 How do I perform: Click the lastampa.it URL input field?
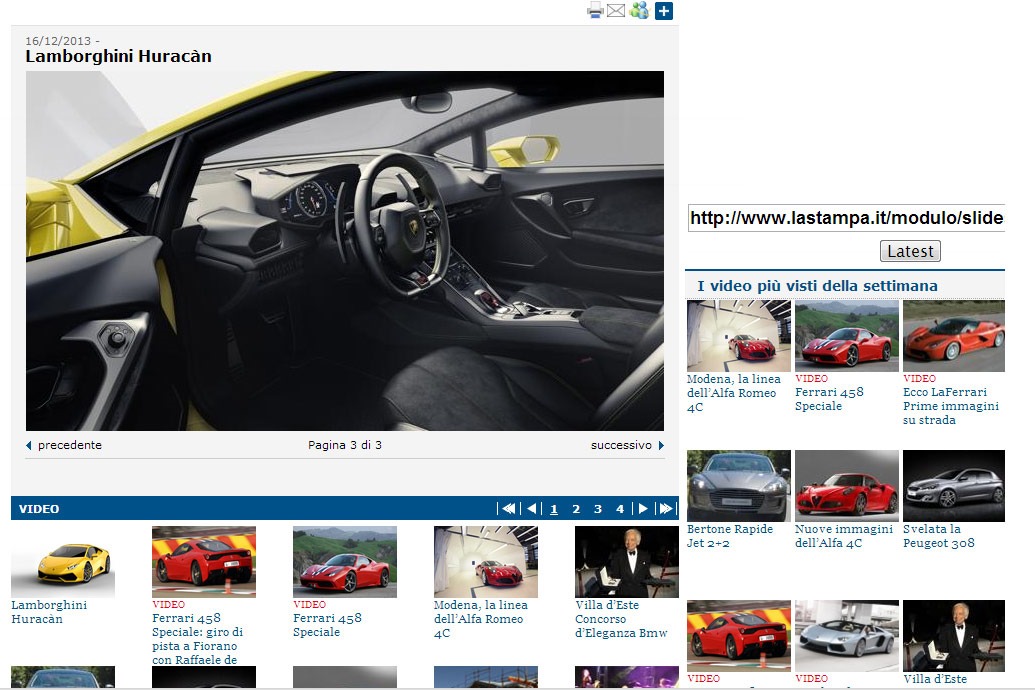point(846,218)
